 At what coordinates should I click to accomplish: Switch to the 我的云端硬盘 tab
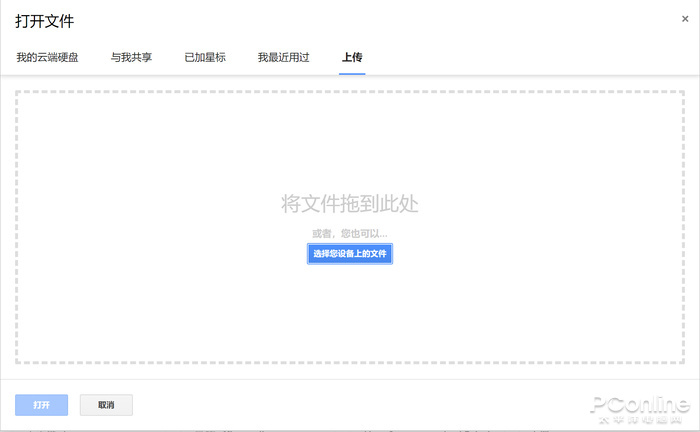pos(47,57)
